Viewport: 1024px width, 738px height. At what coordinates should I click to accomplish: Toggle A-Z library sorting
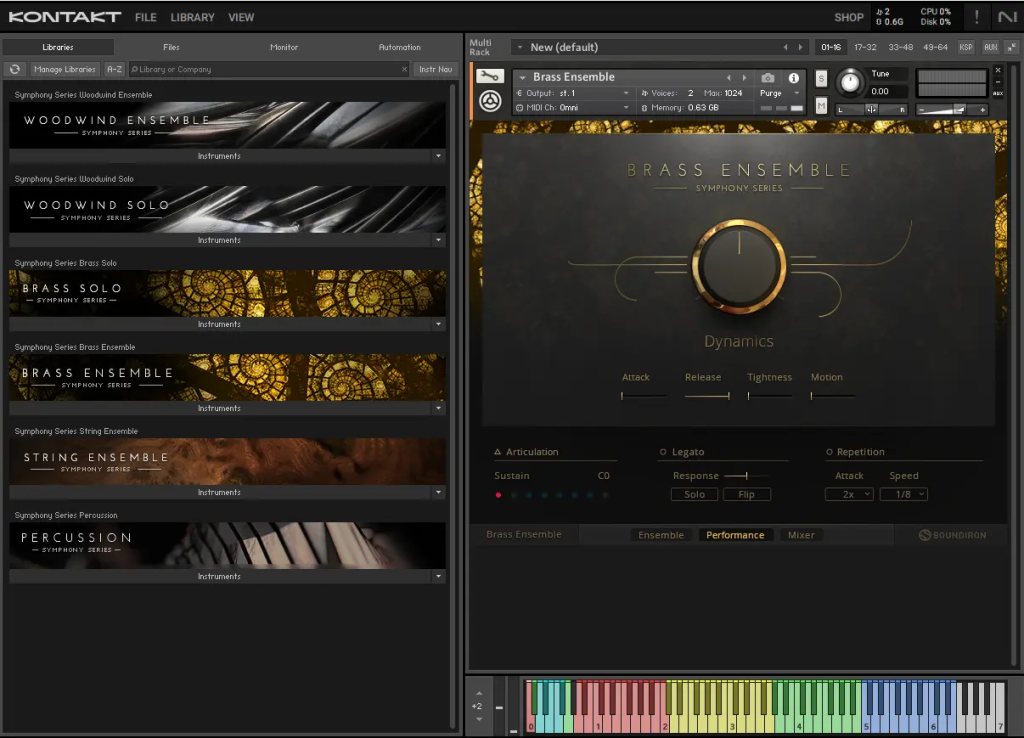point(114,69)
